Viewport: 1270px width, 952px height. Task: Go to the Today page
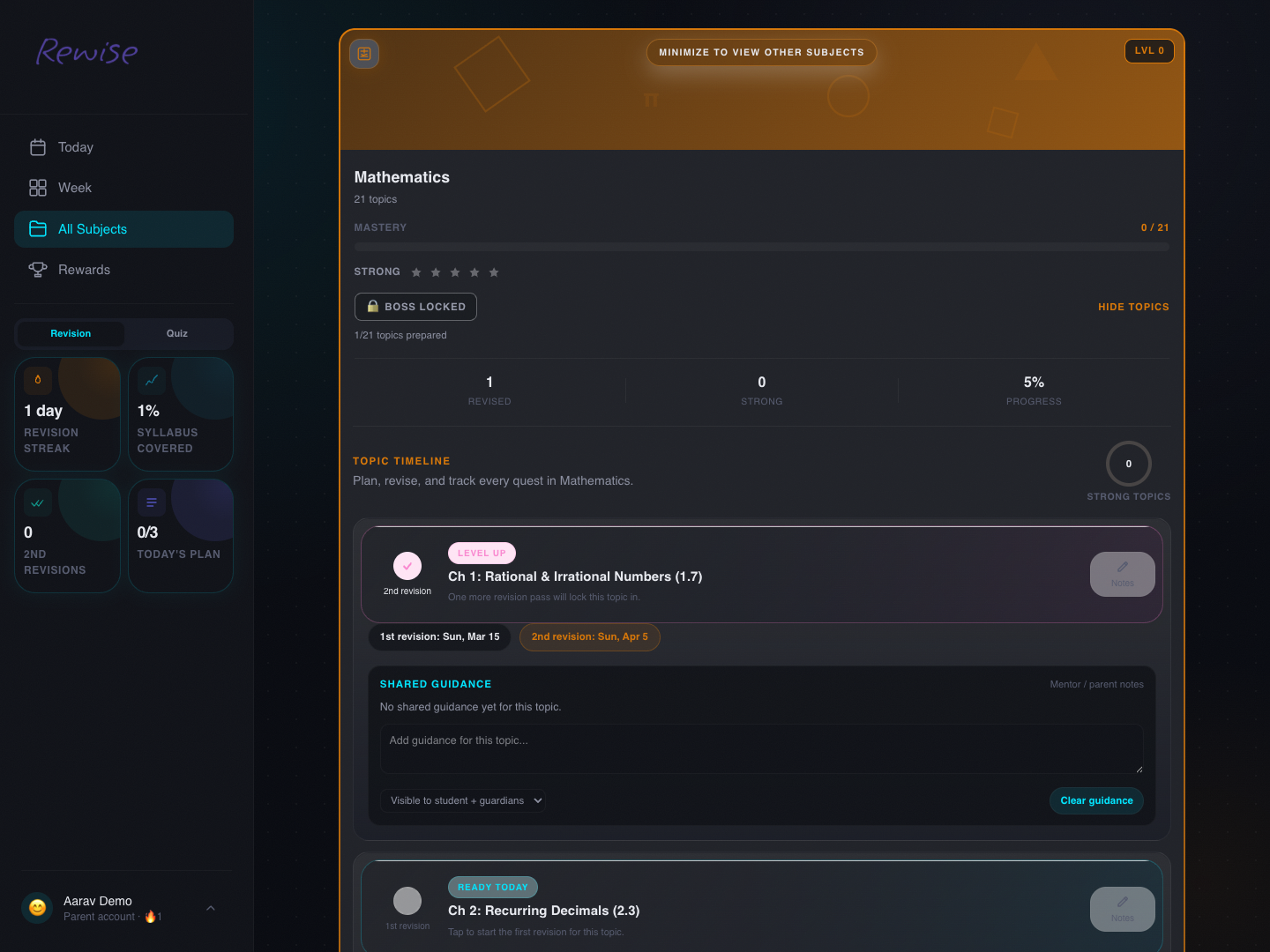75,147
